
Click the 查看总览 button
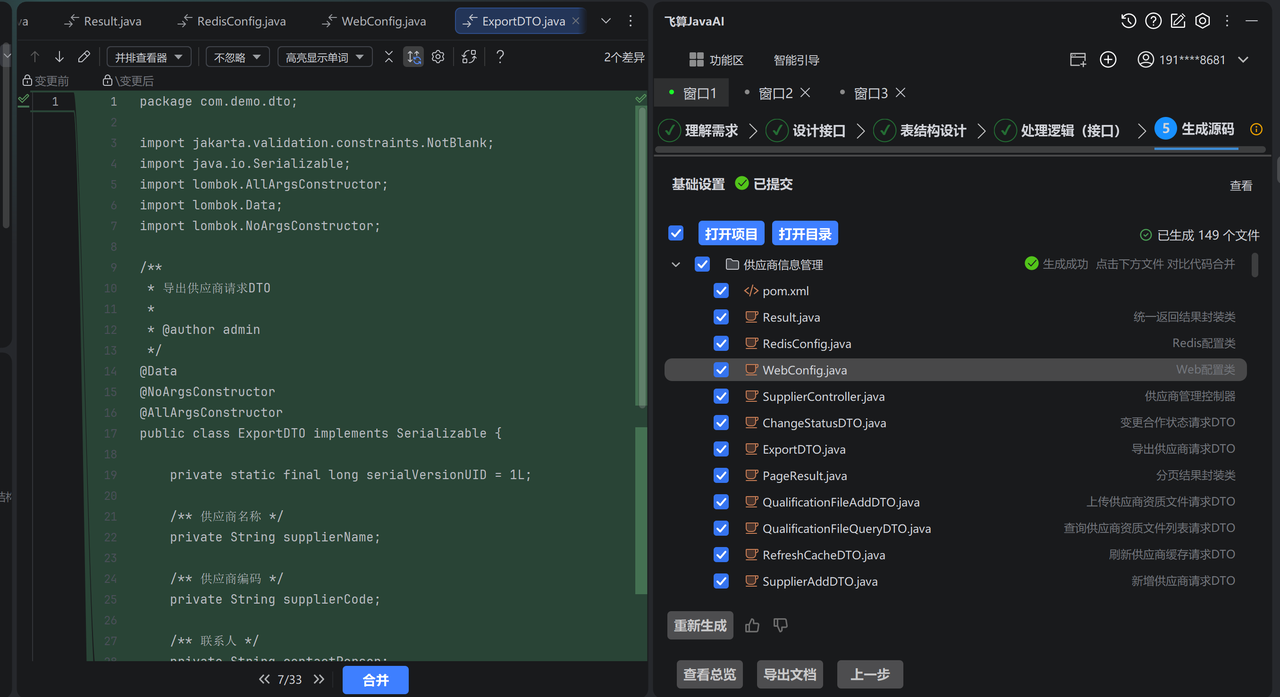[710, 675]
